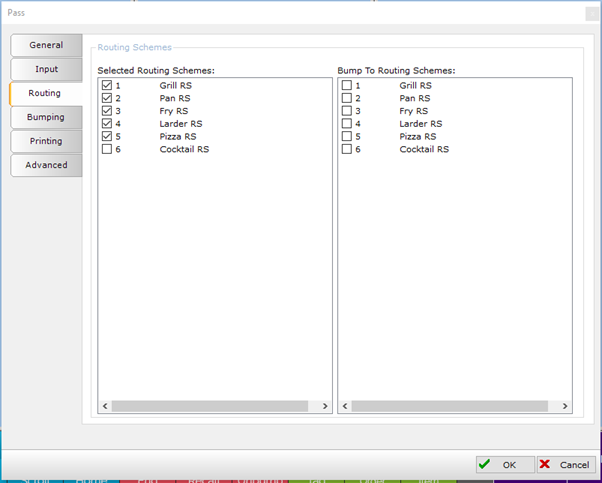Switch to the General tab
Screen dimensions: 602x483
click(x=46, y=45)
